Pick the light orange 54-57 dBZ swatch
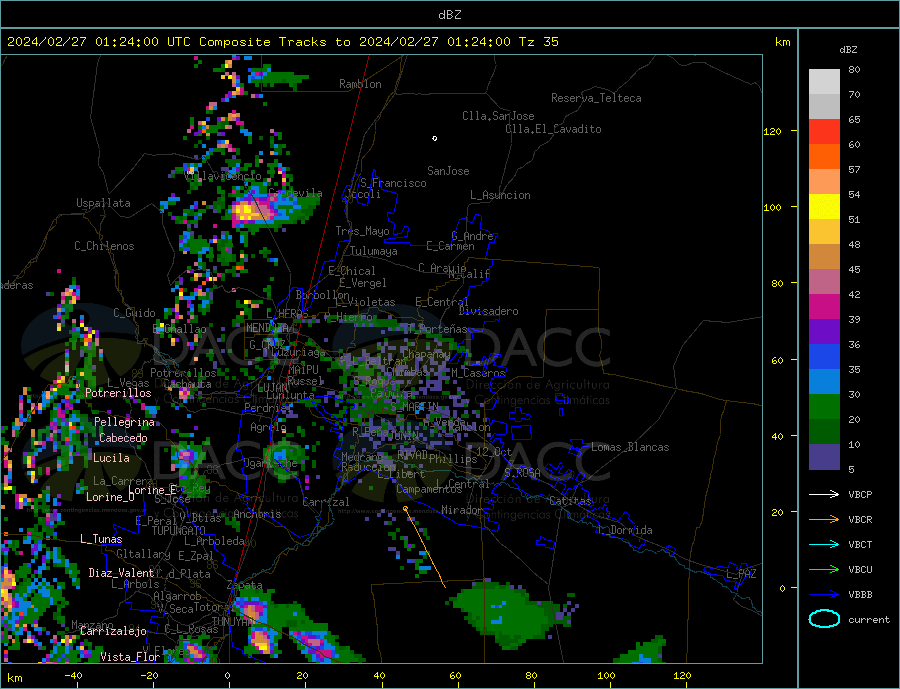This screenshot has width=900, height=689. [824, 182]
